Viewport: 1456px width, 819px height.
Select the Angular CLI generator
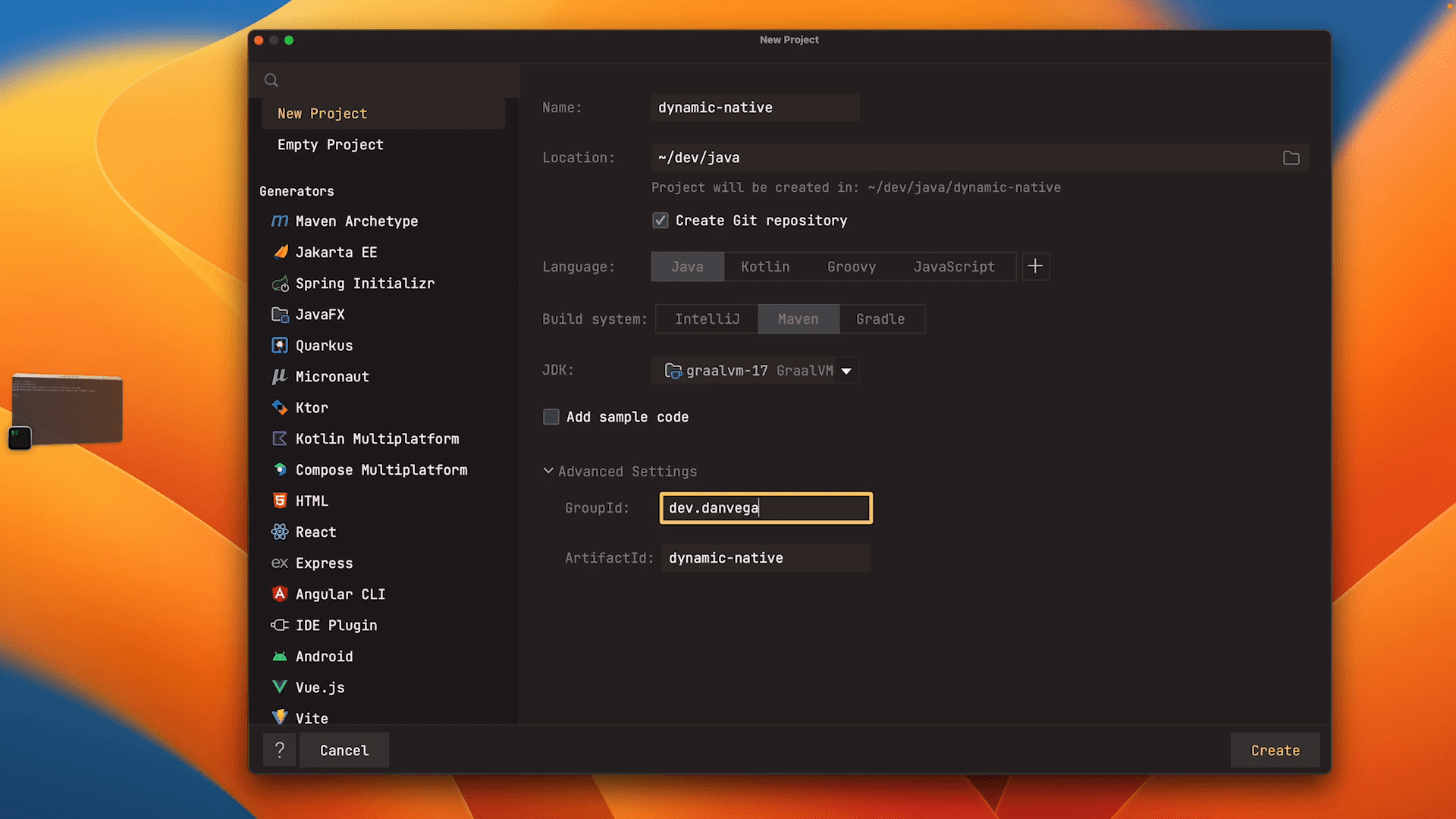(340, 594)
